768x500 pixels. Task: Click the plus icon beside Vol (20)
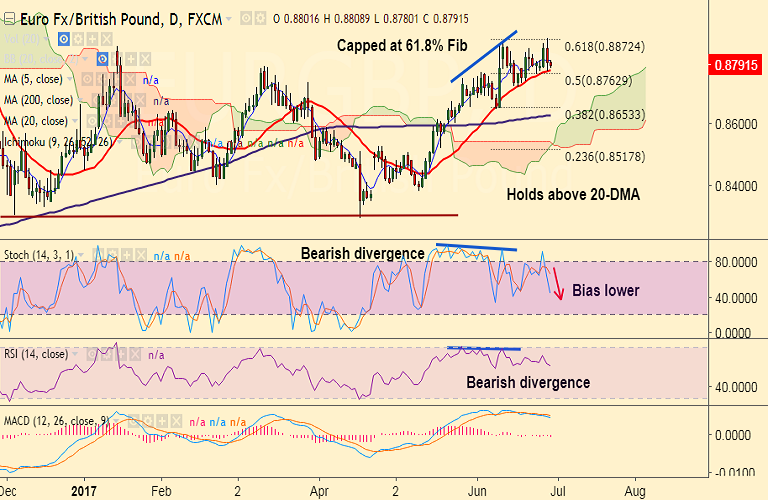[92, 39]
